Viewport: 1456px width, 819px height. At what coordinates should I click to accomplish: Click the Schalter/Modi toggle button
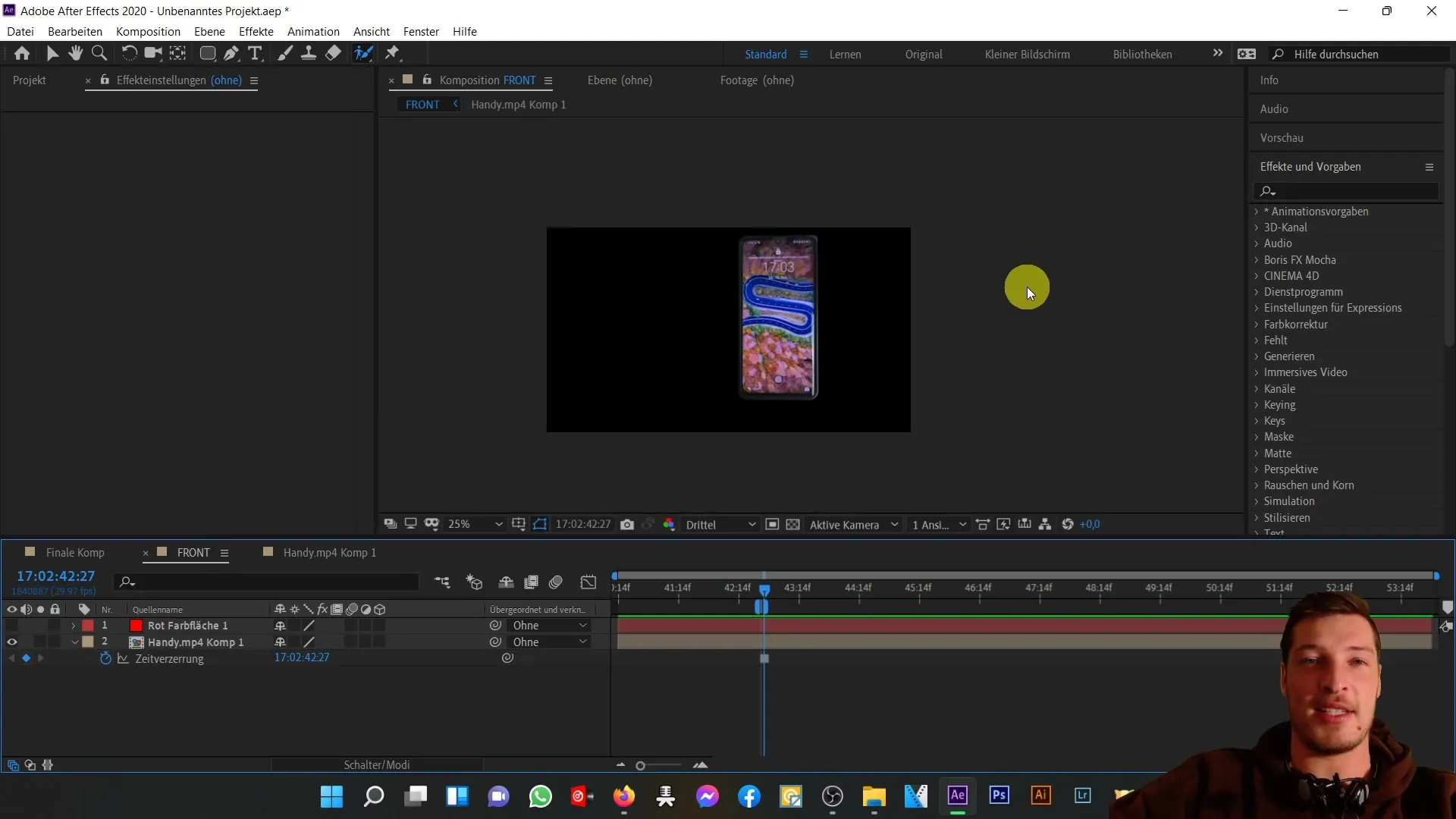[377, 765]
